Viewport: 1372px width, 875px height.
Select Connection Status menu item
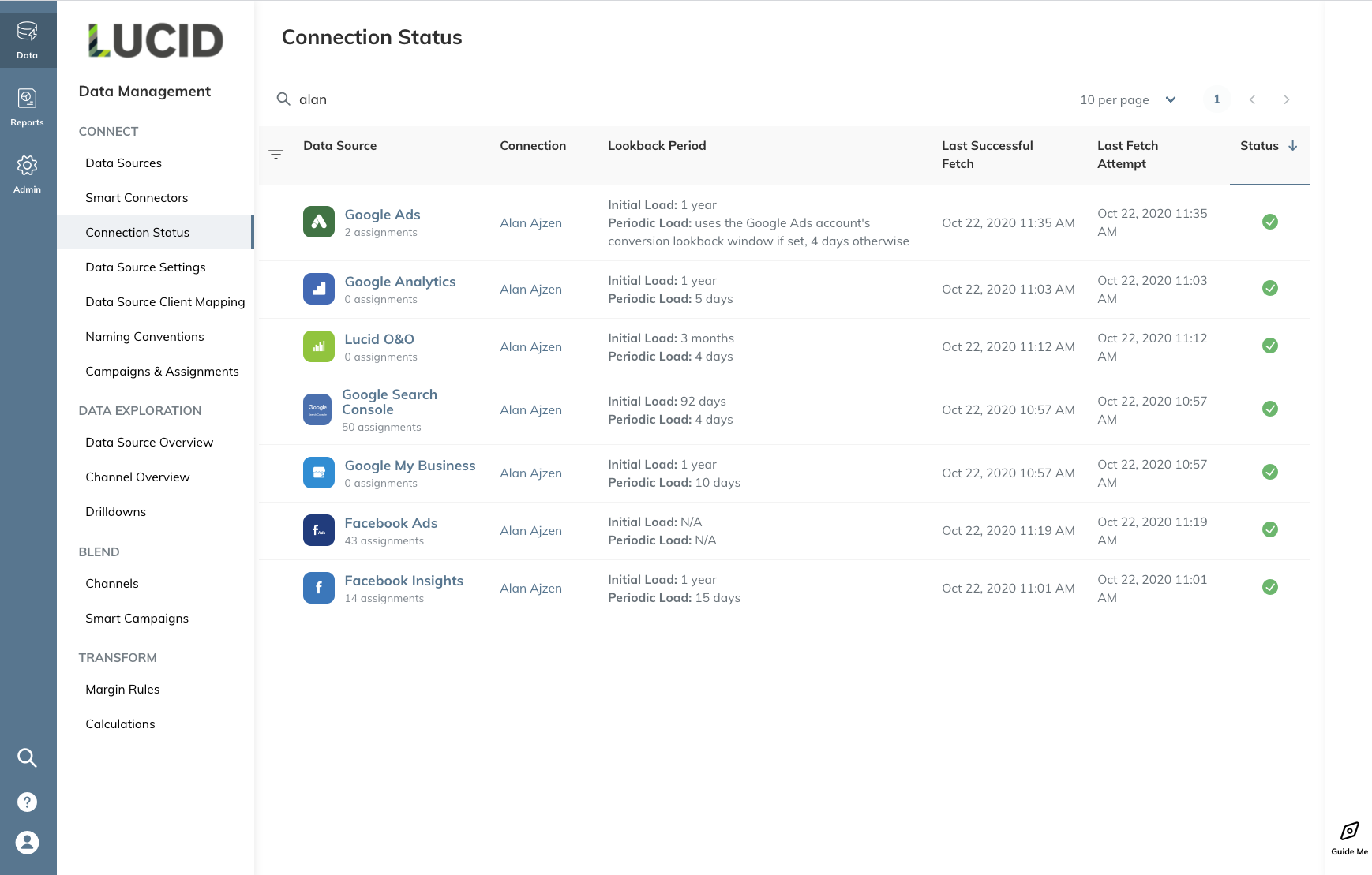point(156,233)
